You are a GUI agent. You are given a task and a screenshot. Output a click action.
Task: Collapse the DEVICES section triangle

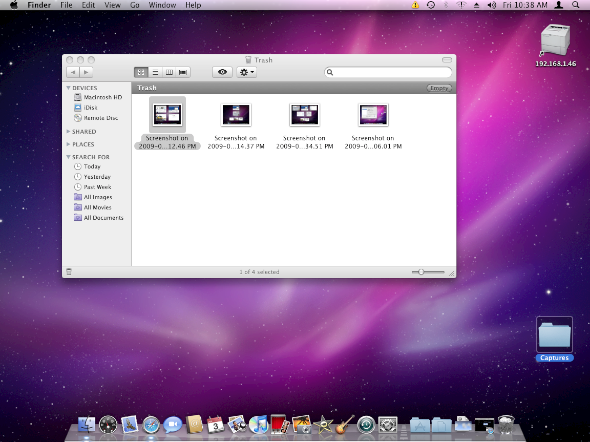point(68,88)
